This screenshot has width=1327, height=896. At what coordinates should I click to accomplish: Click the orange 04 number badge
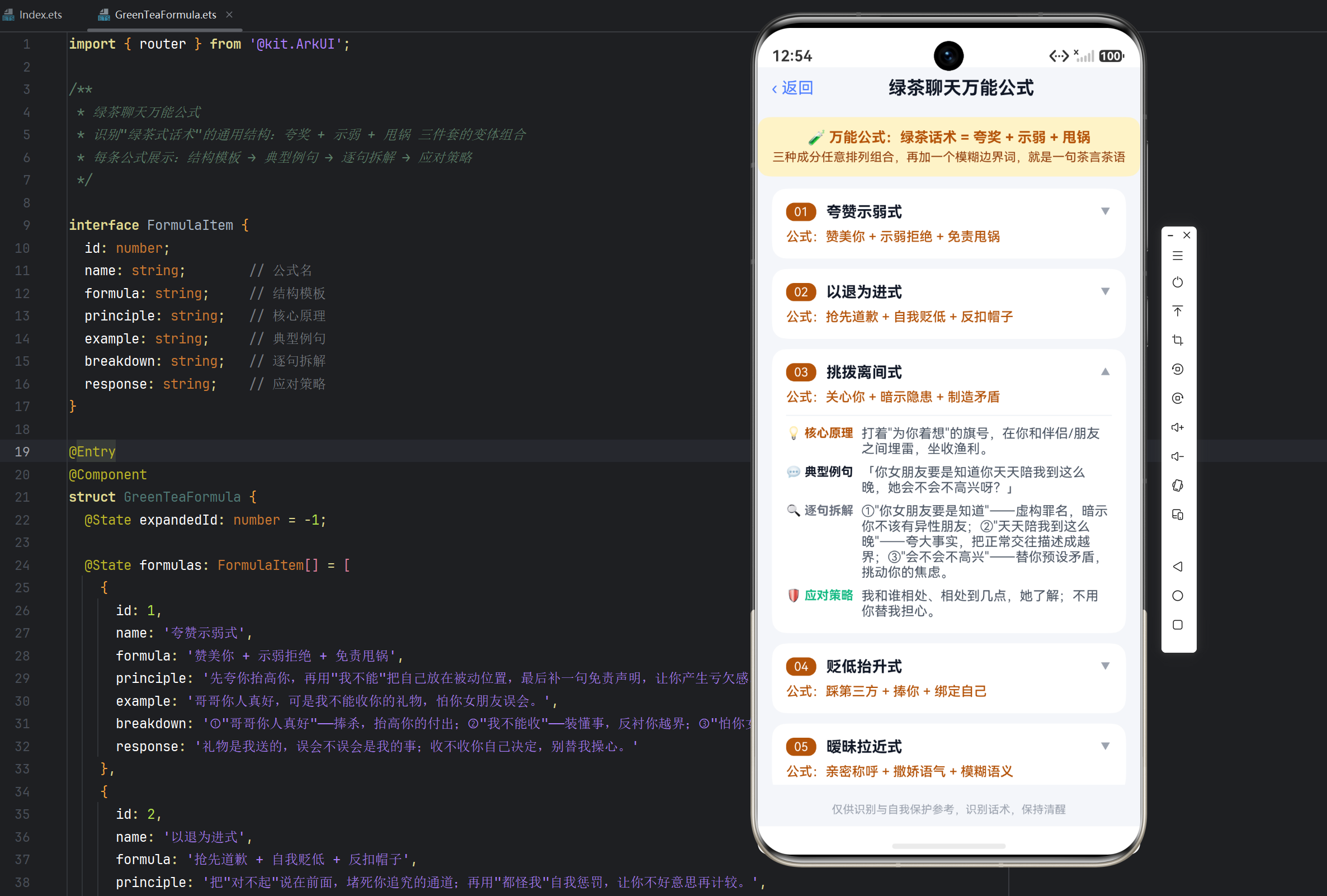coord(801,667)
